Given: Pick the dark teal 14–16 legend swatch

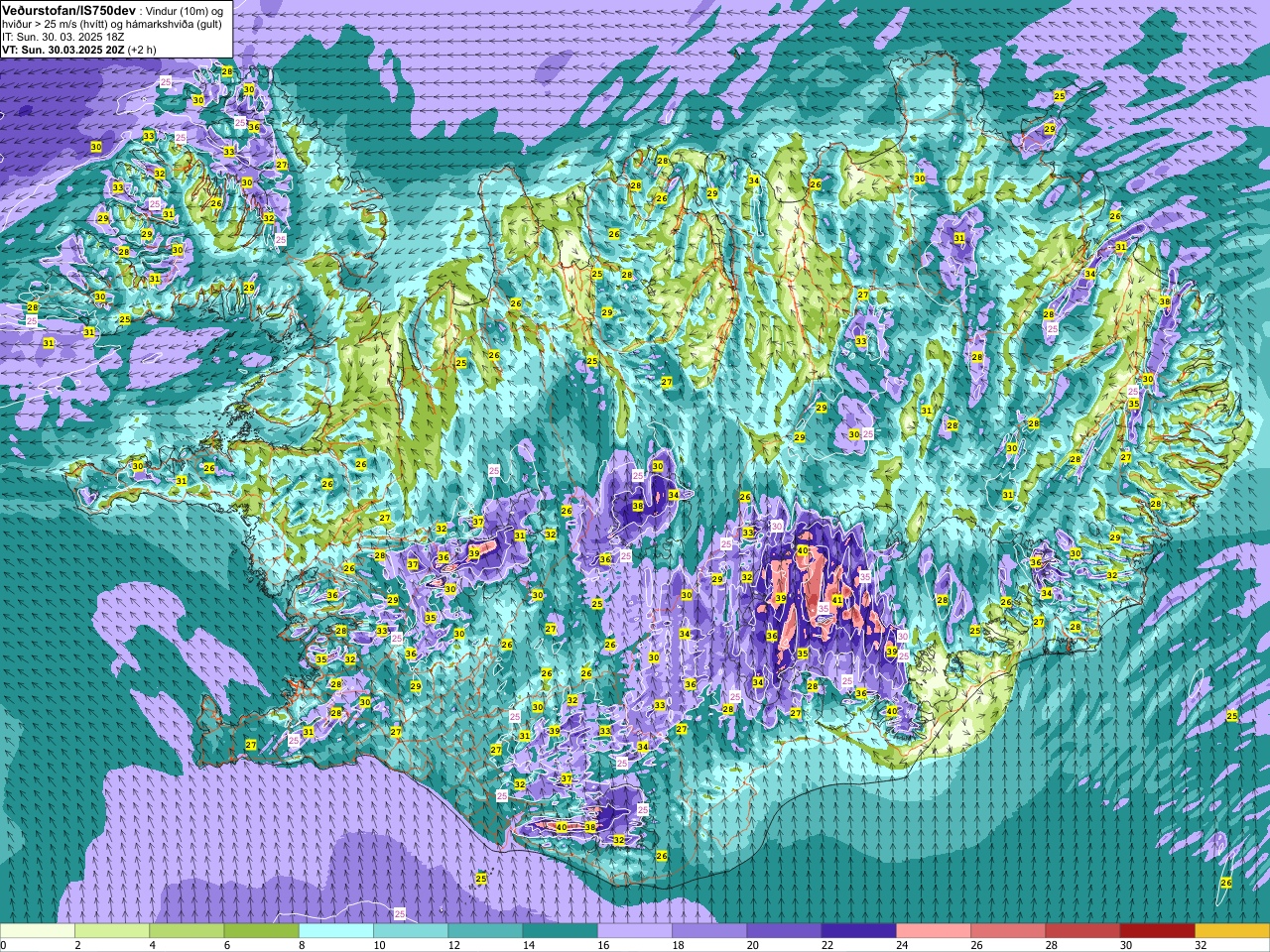Looking at the screenshot, I should click(560, 931).
